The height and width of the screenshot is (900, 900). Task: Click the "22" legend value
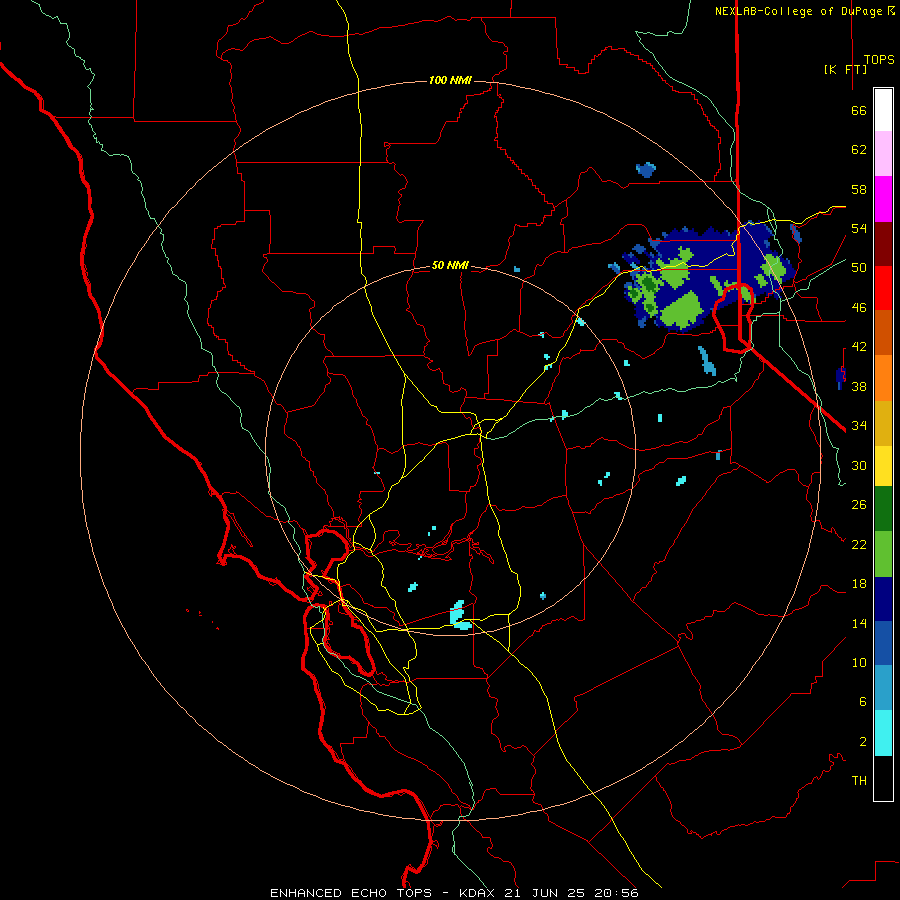[x=859, y=544]
